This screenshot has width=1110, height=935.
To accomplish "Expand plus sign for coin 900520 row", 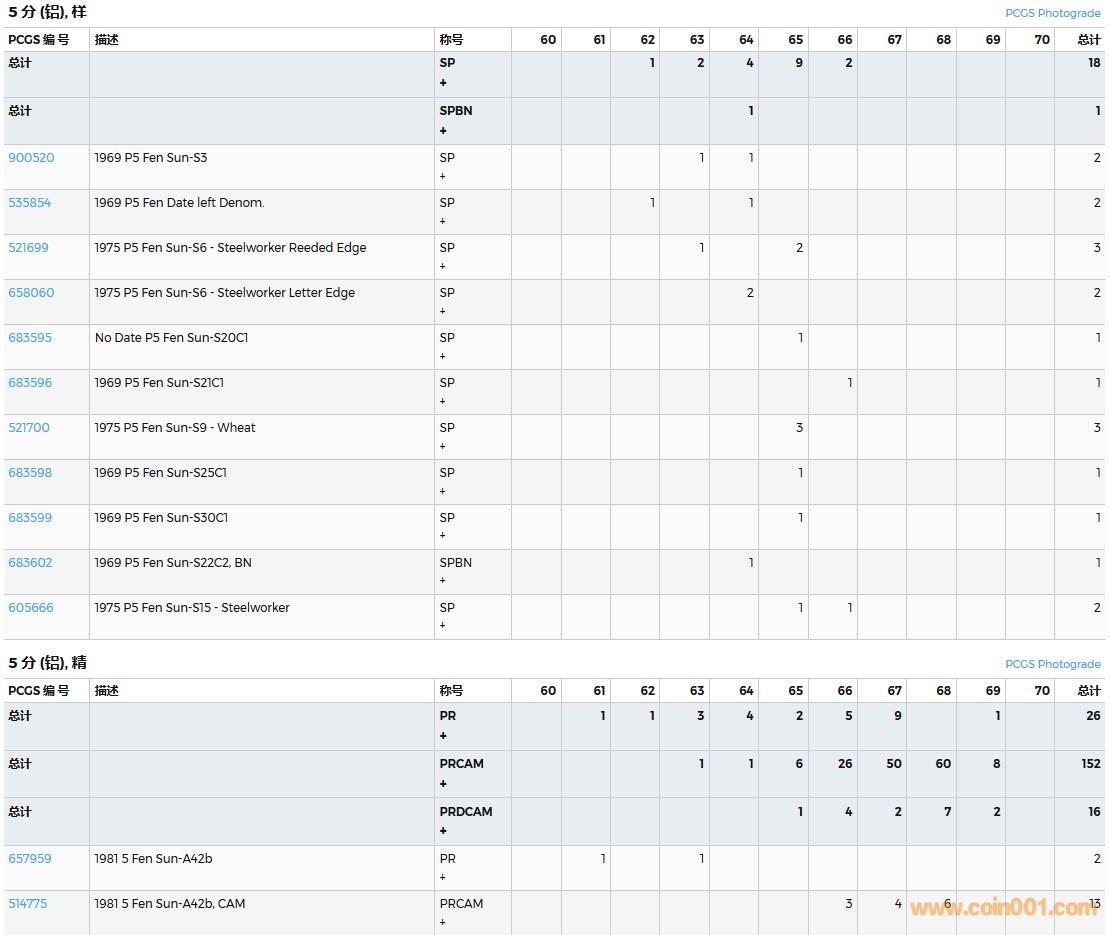I will [443, 176].
